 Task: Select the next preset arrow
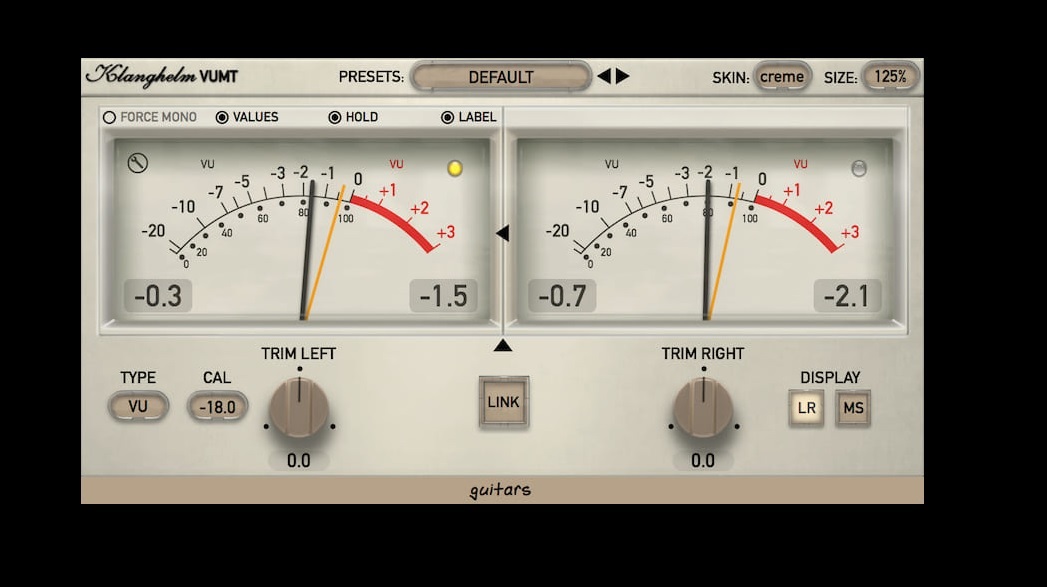622,76
